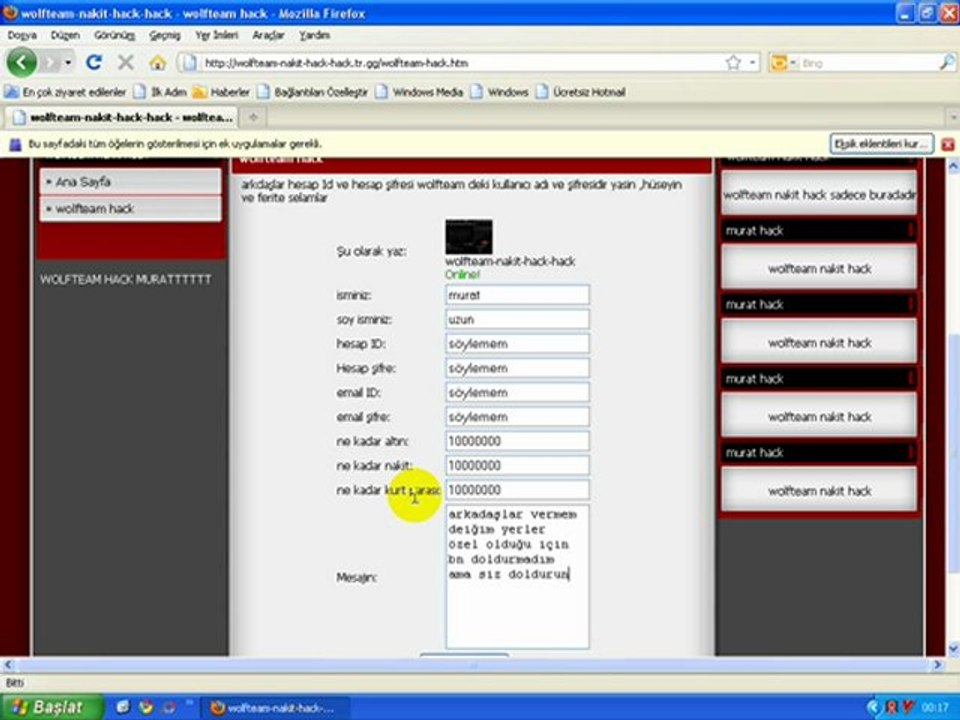Click the isminiz field containing murat

(x=517, y=295)
